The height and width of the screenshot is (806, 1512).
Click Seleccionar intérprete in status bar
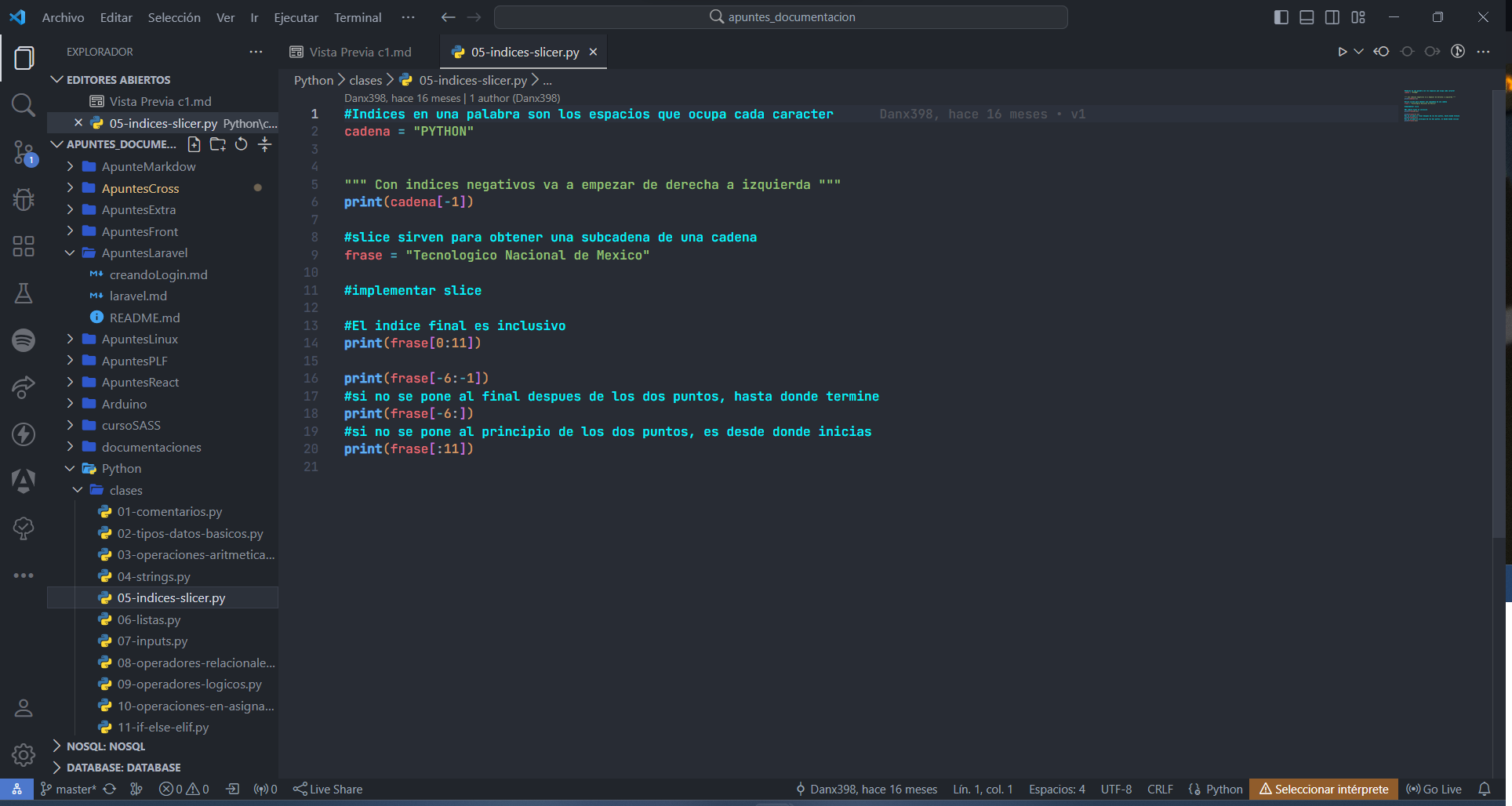1324,790
